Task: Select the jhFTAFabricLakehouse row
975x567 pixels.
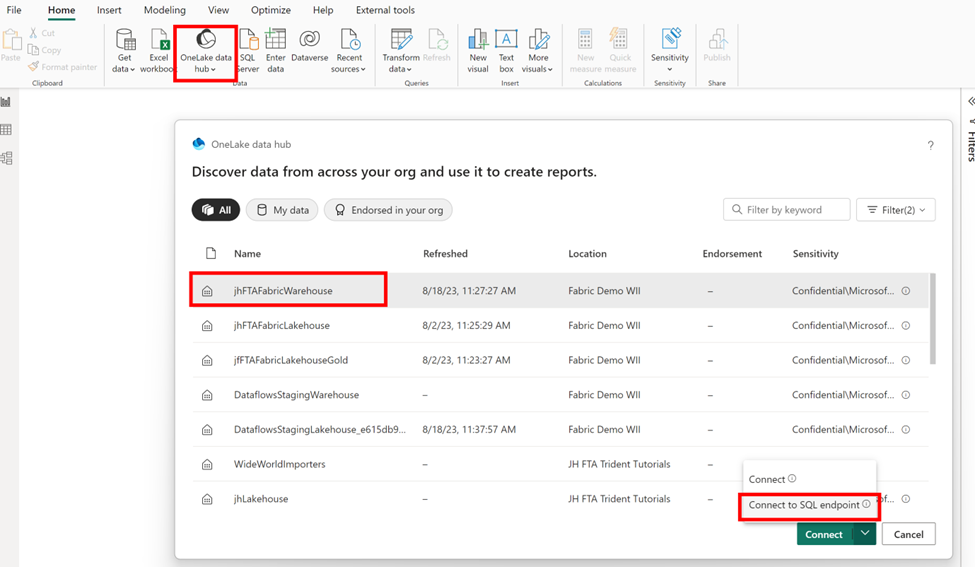Action: coord(560,325)
